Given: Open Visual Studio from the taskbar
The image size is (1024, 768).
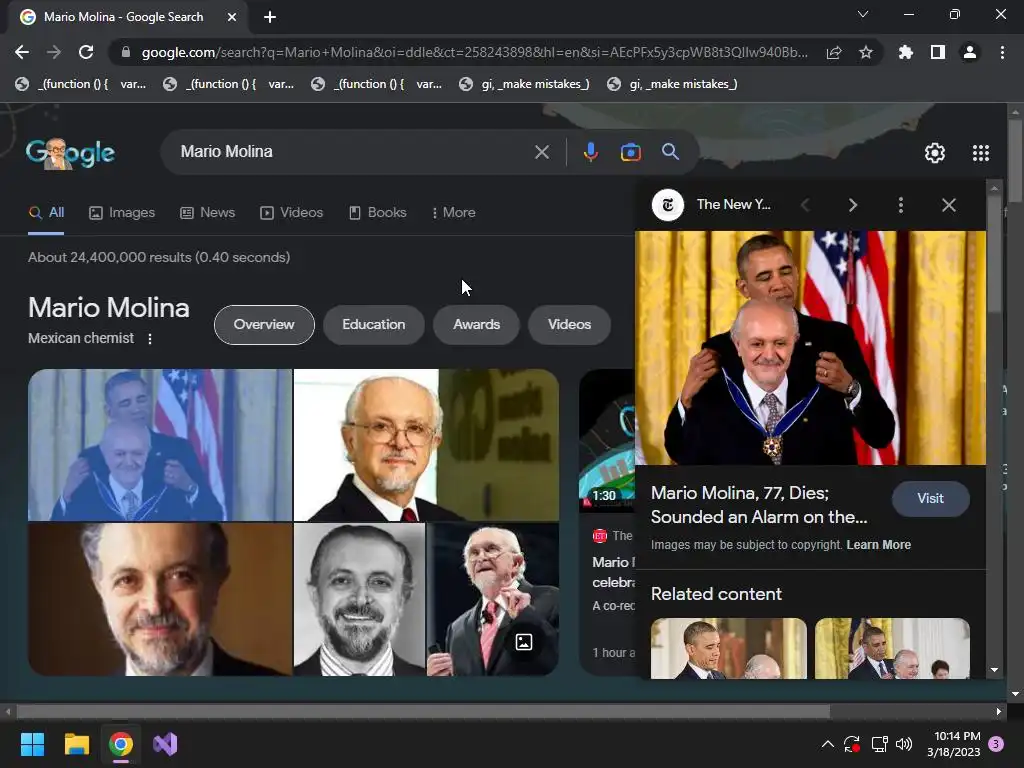Looking at the screenshot, I should click(x=165, y=744).
